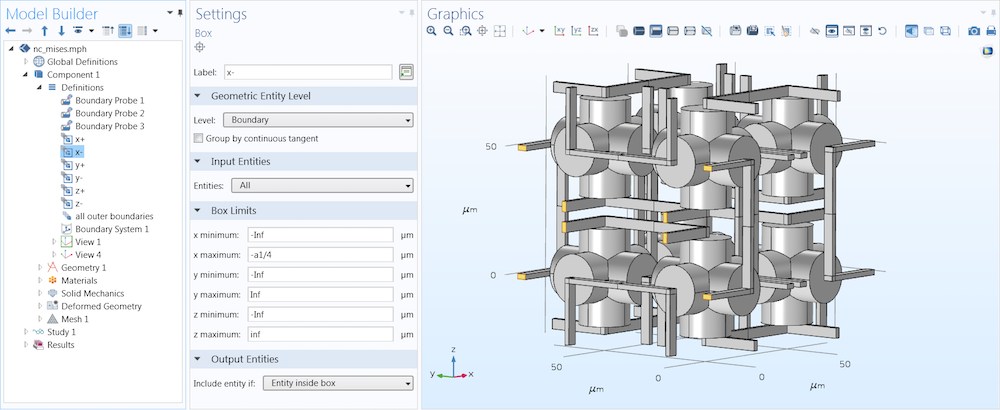
Task: Select the 'all outer boundaries' tree node
Action: [x=114, y=216]
